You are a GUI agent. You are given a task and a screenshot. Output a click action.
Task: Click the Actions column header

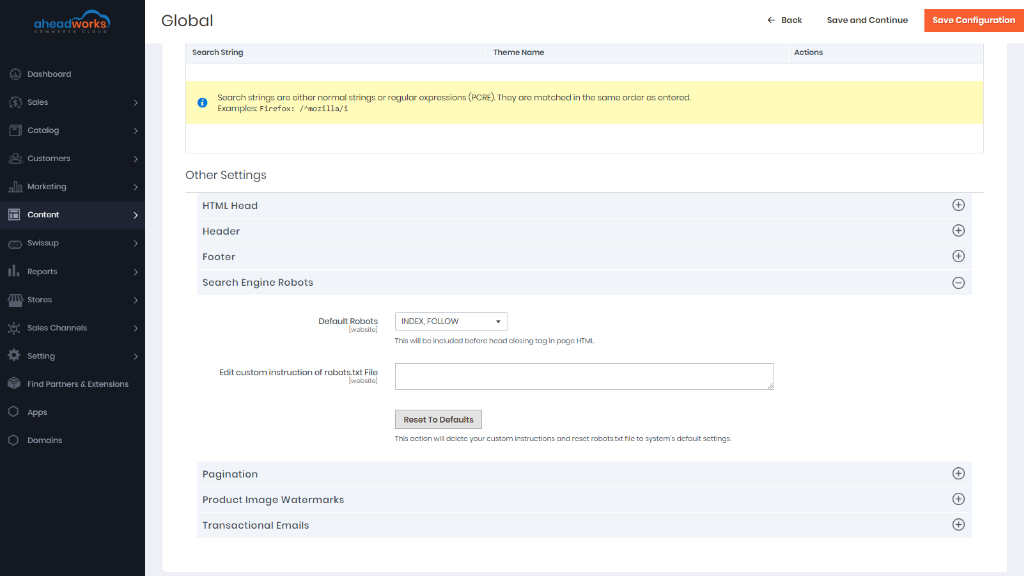tap(808, 52)
